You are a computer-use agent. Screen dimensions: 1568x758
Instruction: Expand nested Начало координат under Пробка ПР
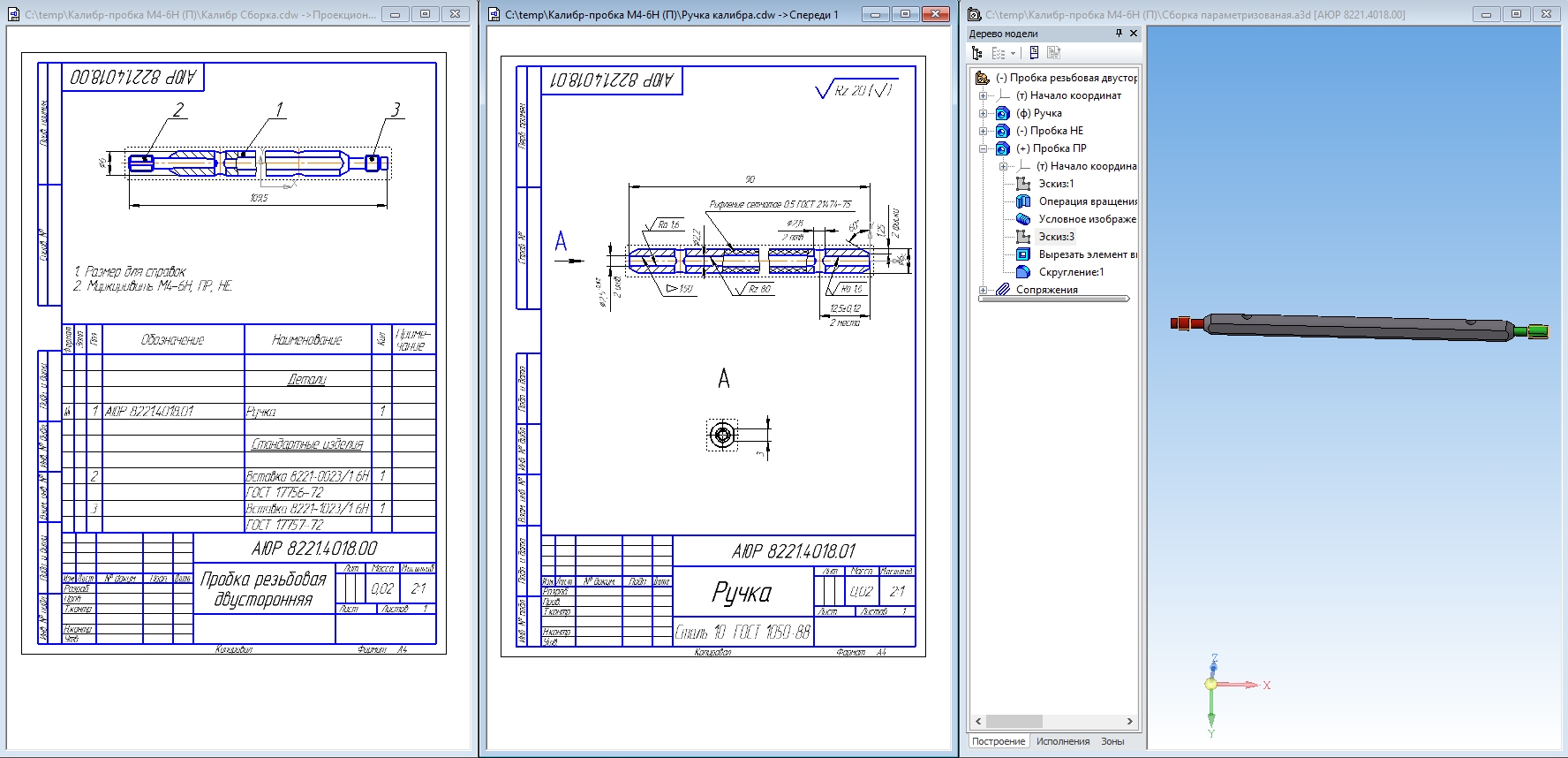pyautogui.click(x=1003, y=166)
